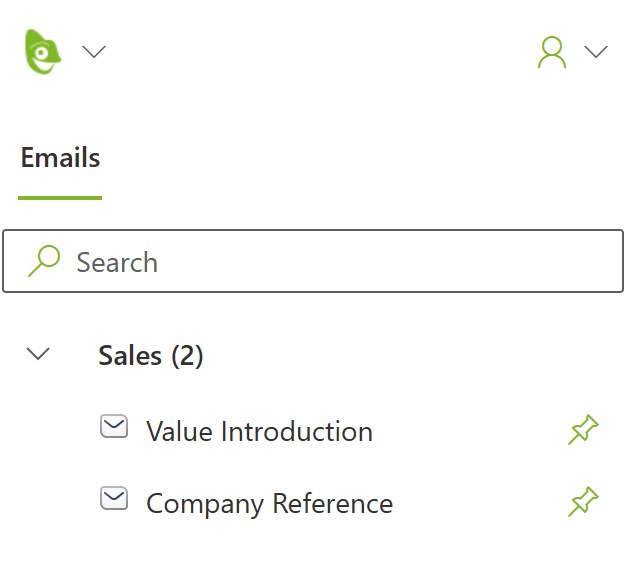The image size is (630, 568).
Task: Click the word Value in Value Introduction
Action: click(179, 432)
